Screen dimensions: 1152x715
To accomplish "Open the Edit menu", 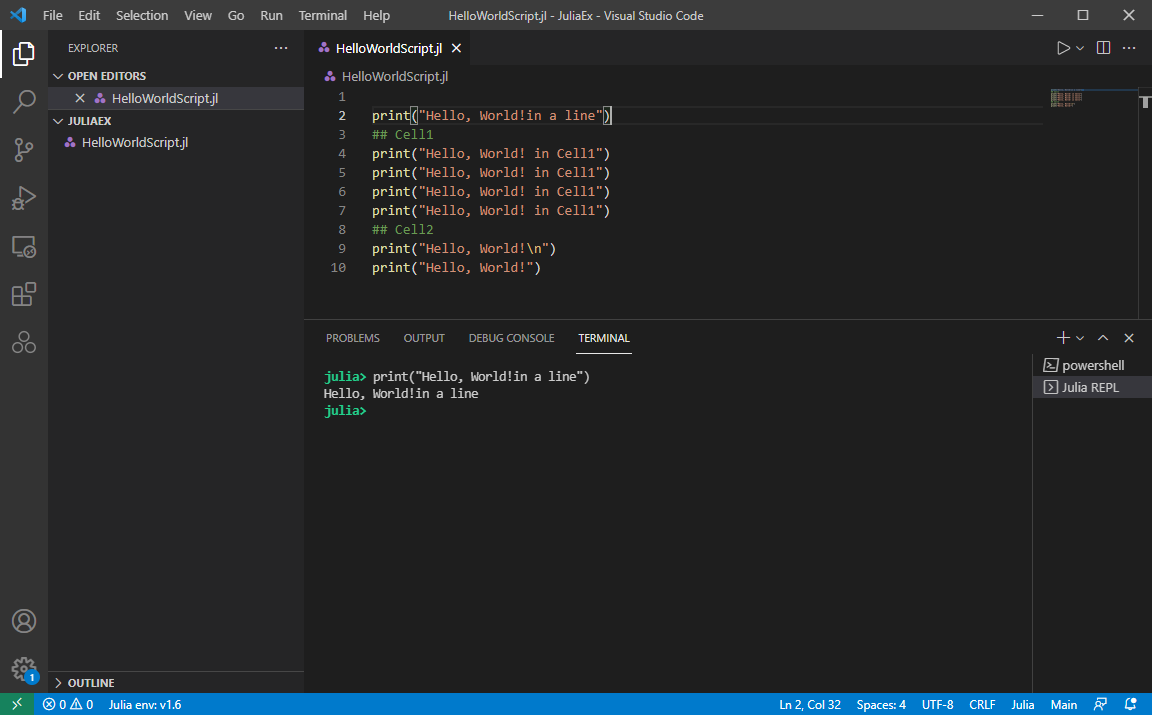I will [x=89, y=15].
